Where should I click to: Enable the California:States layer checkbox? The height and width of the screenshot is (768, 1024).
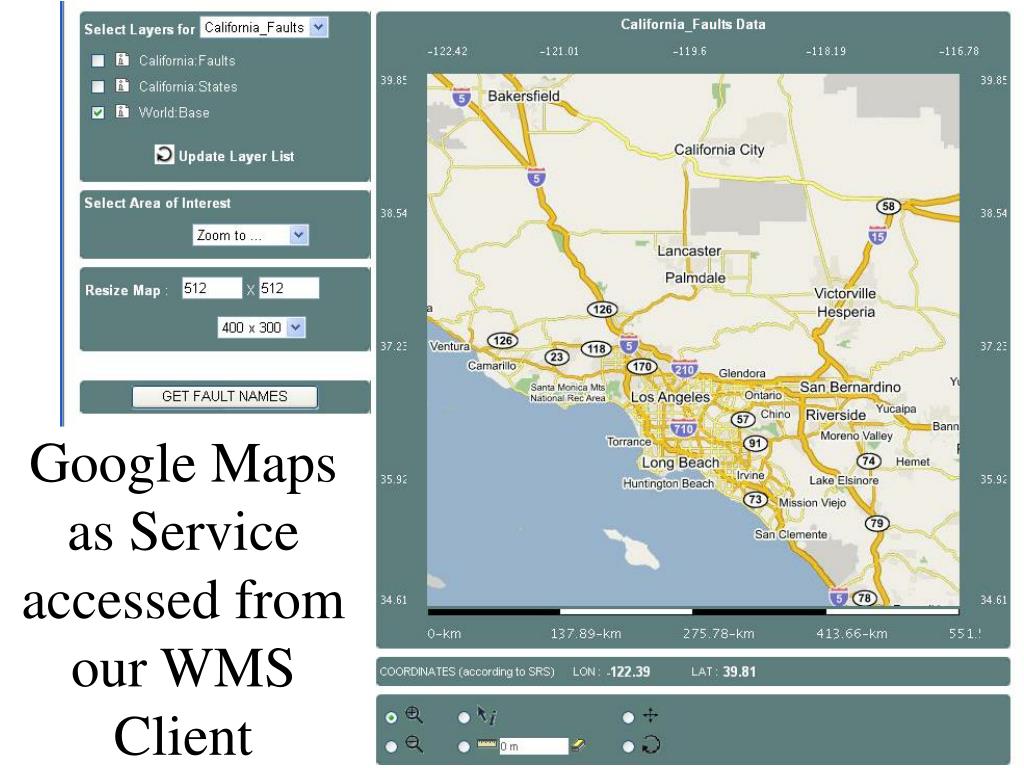click(98, 86)
